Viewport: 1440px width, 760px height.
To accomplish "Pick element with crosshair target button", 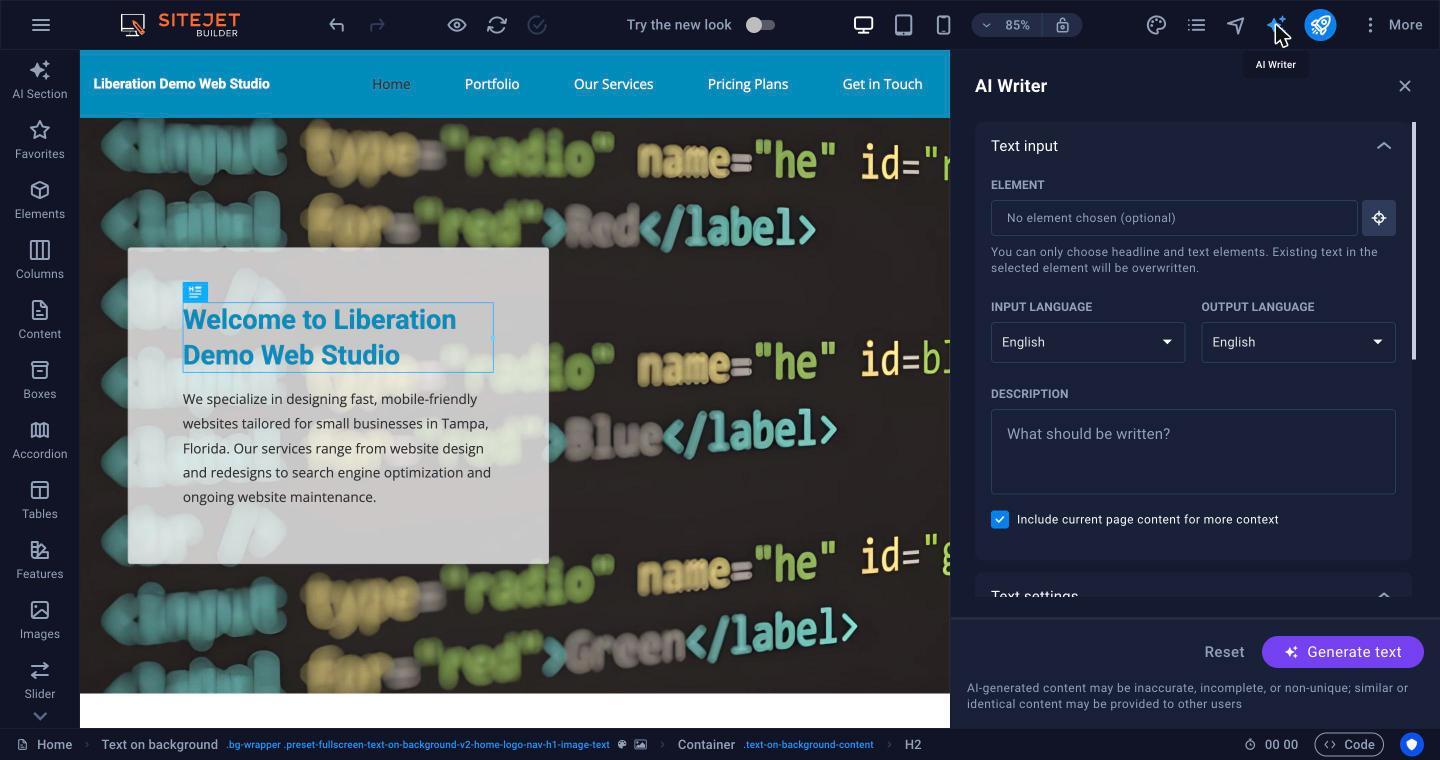I will pyautogui.click(x=1379, y=218).
